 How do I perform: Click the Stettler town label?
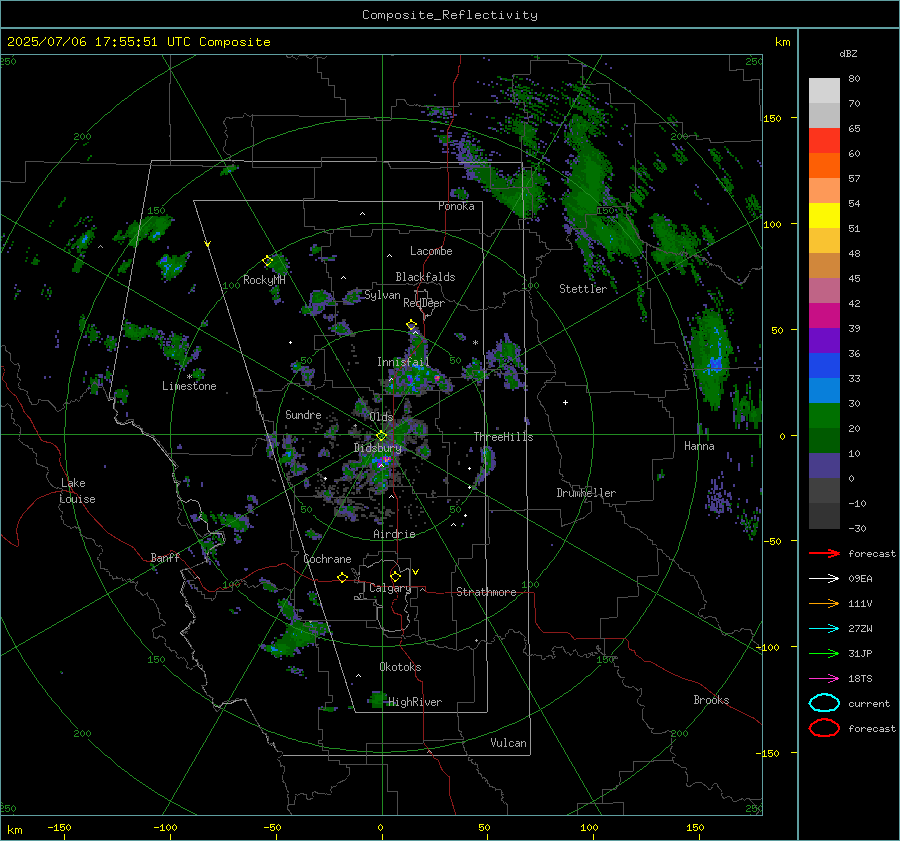pos(583,289)
